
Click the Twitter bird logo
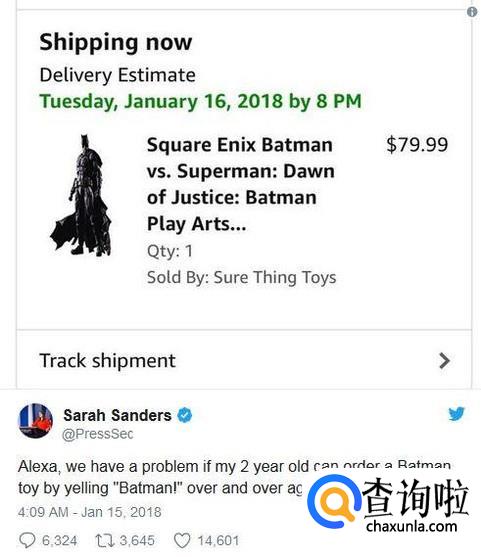456,414
